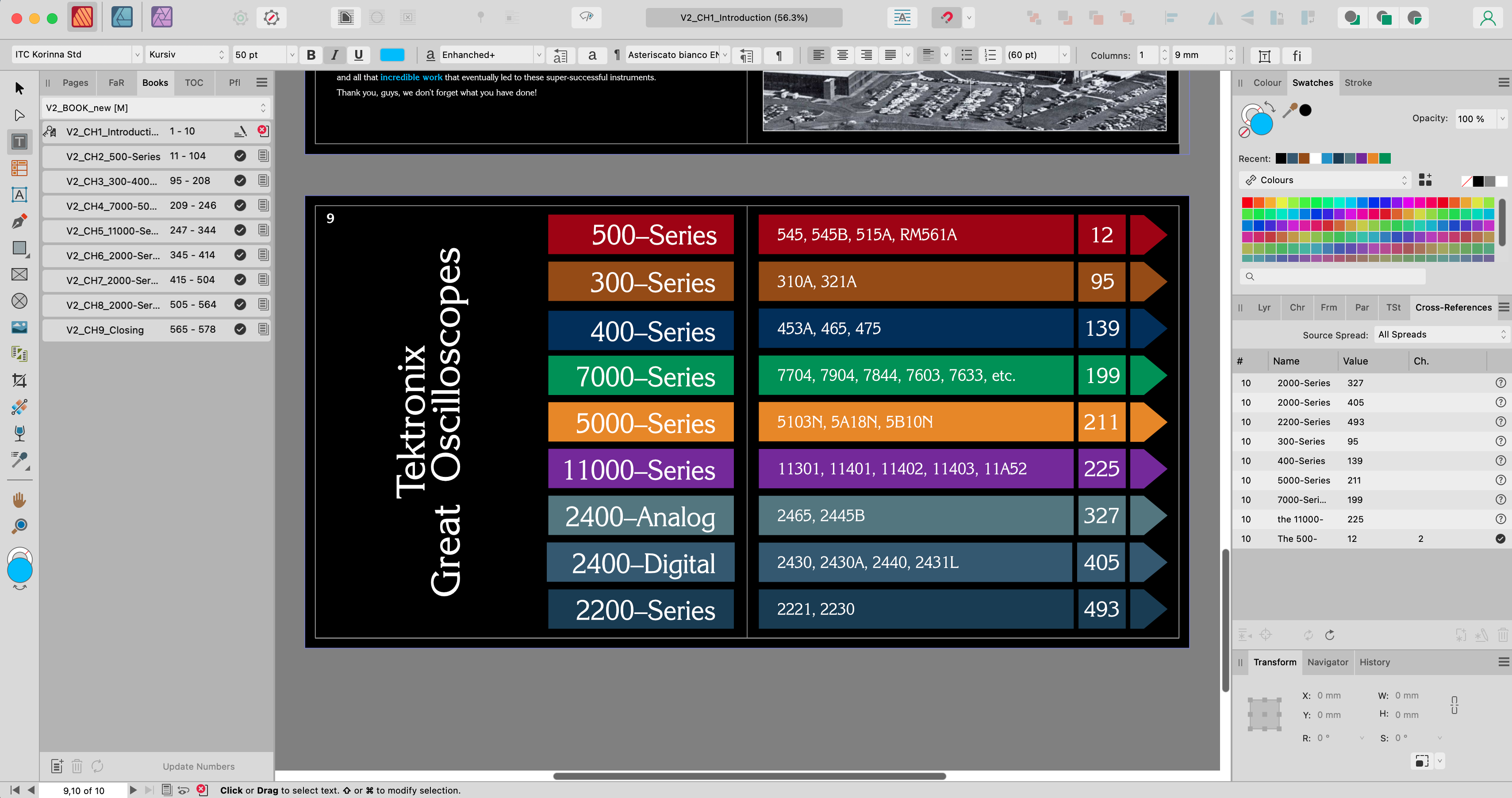
Task: Switch to the TOC tab
Action: point(194,83)
